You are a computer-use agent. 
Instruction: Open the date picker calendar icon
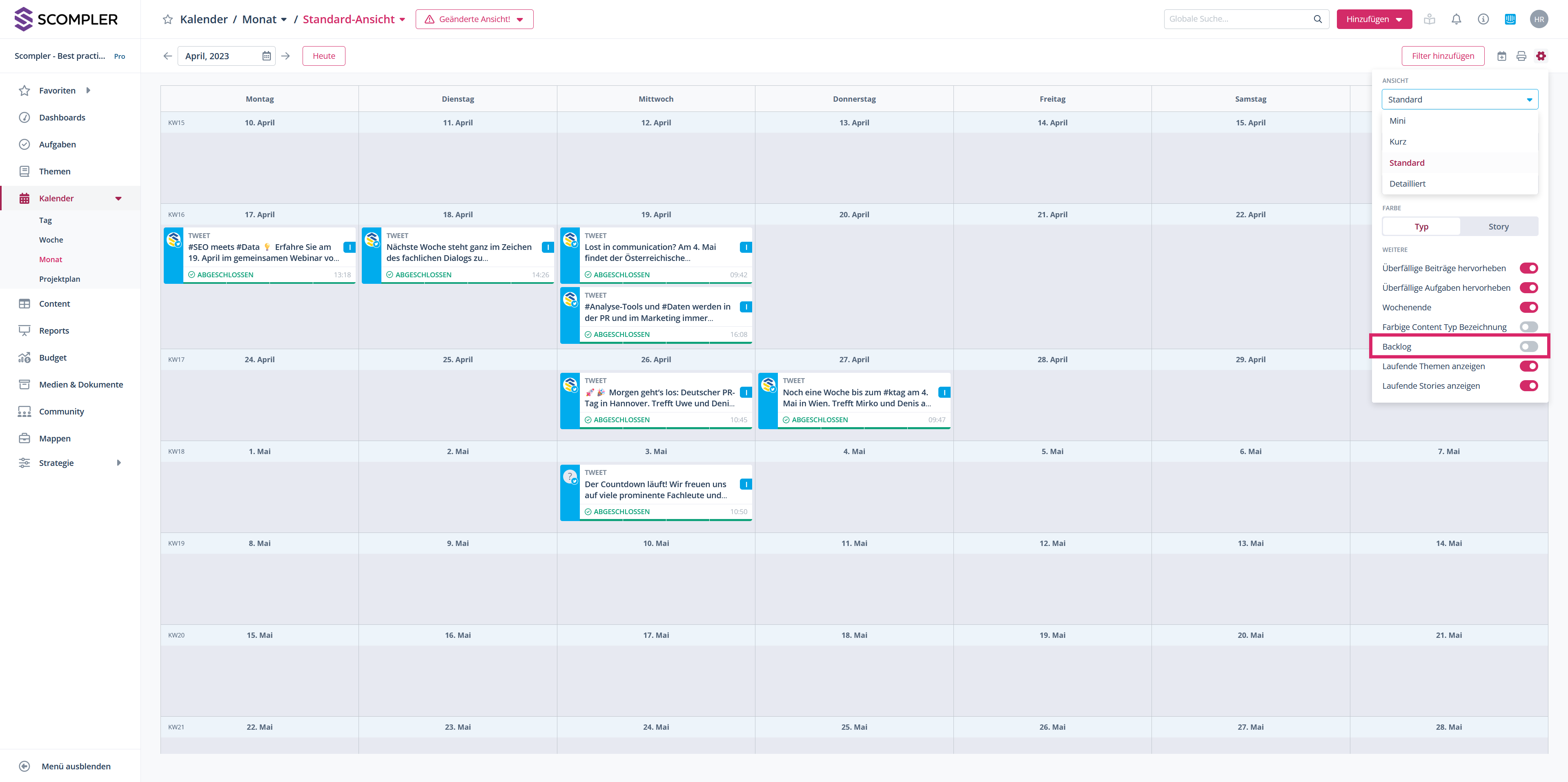click(x=267, y=56)
